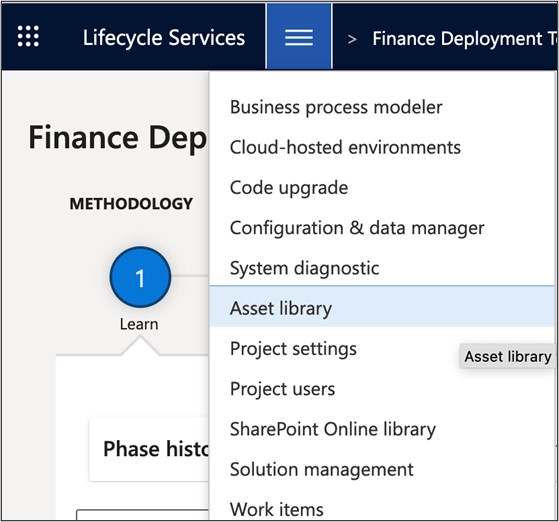Select methodology phase 1 circle
Screen dimensions: 559x522
[140, 277]
